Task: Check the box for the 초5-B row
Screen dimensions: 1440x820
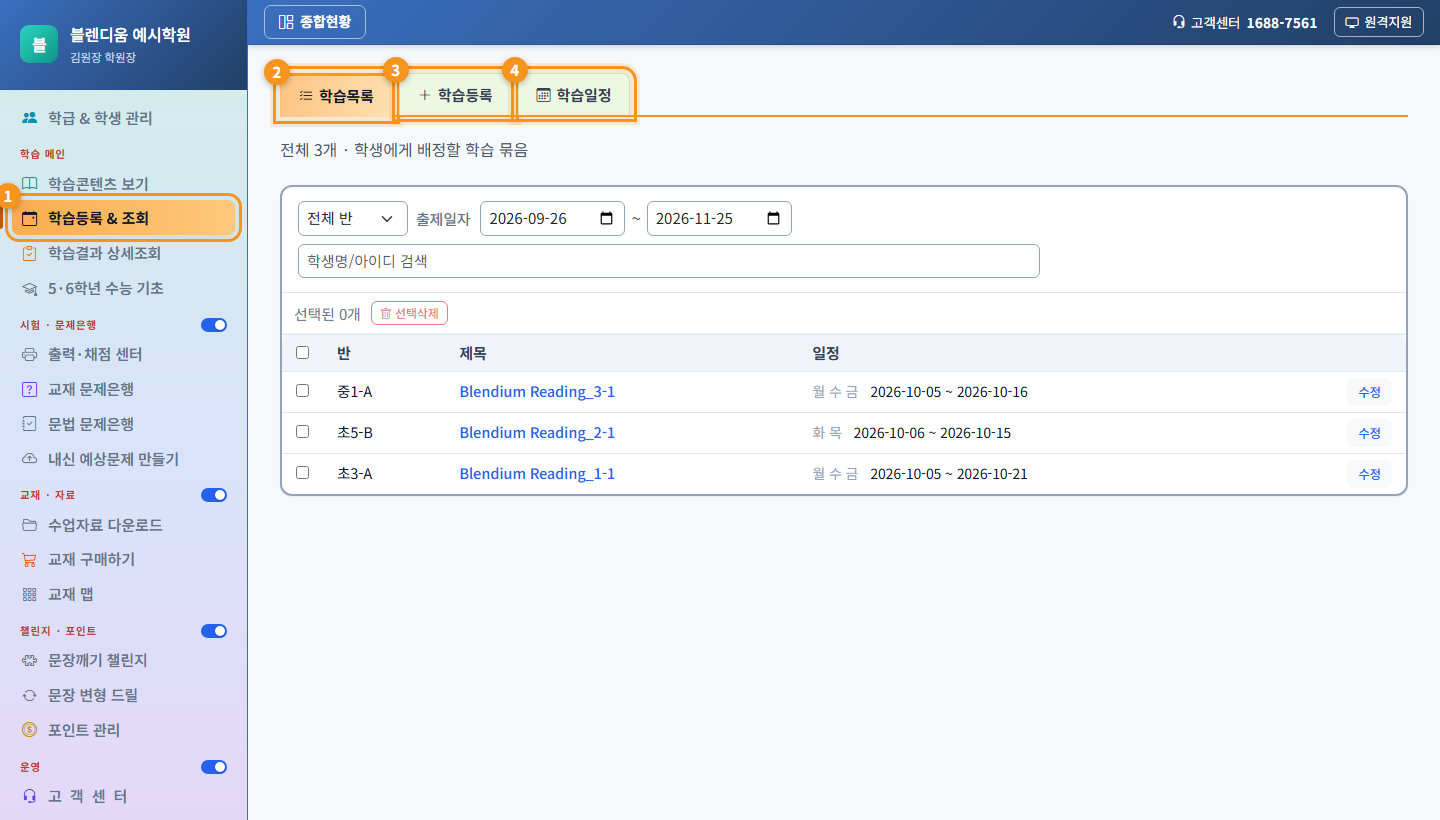Action: (303, 432)
